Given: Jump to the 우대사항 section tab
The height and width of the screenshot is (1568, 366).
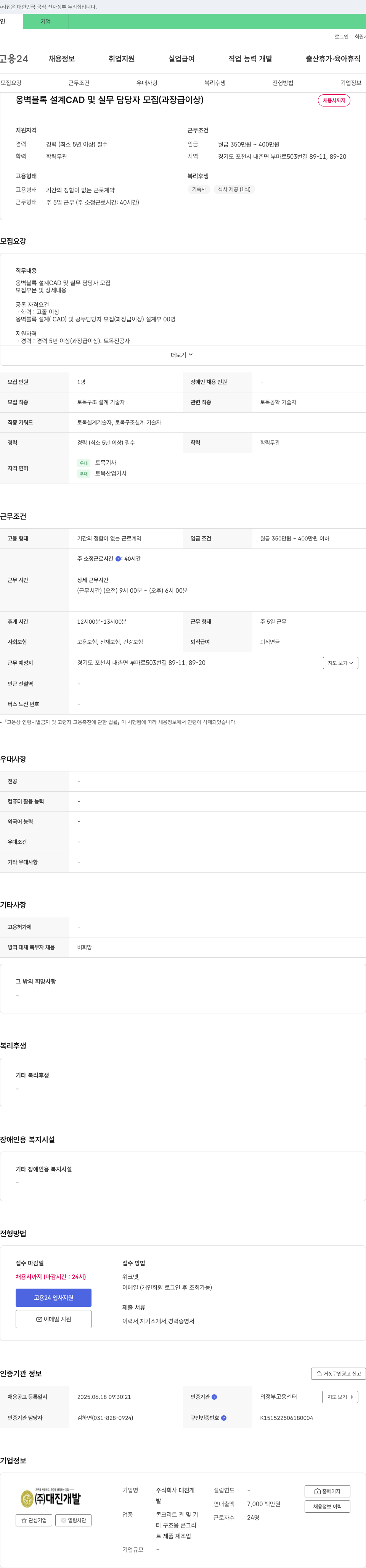Looking at the screenshot, I should [x=147, y=83].
